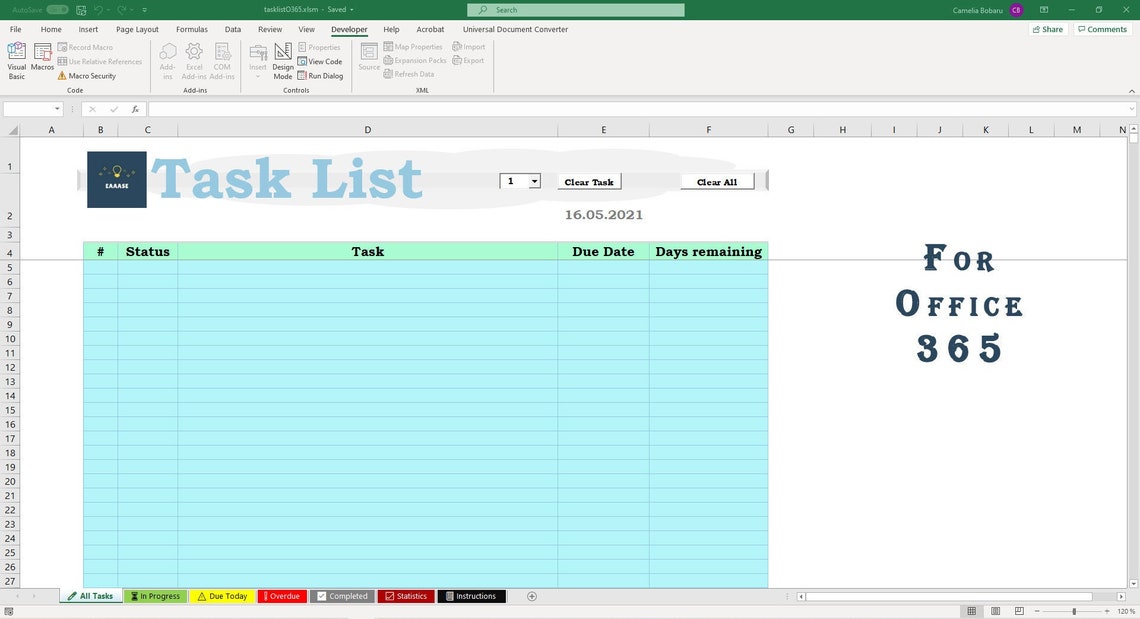Click Excel Add-ins icon

coord(194,58)
